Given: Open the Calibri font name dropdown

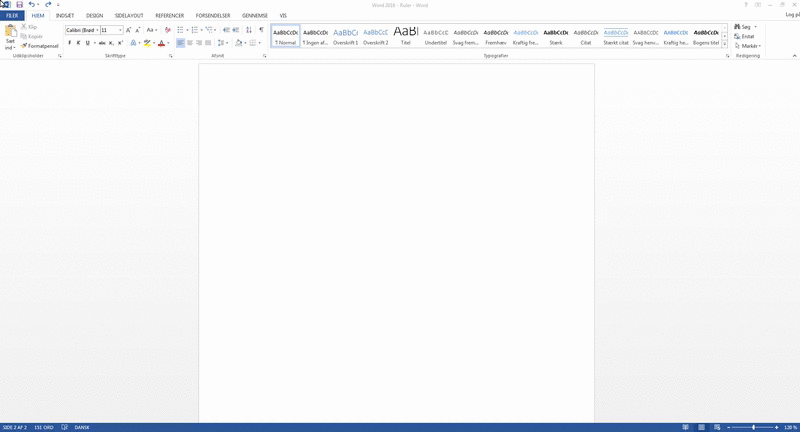Looking at the screenshot, I should pos(84,30).
